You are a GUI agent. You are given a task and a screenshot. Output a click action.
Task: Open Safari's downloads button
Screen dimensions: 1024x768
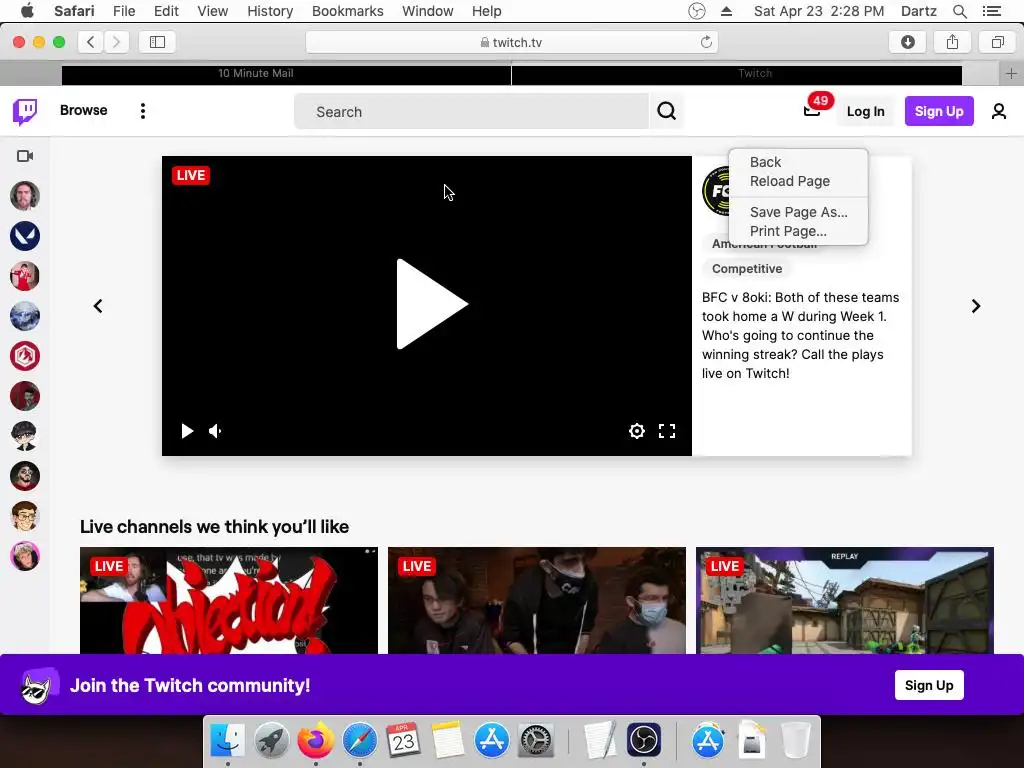tap(908, 42)
